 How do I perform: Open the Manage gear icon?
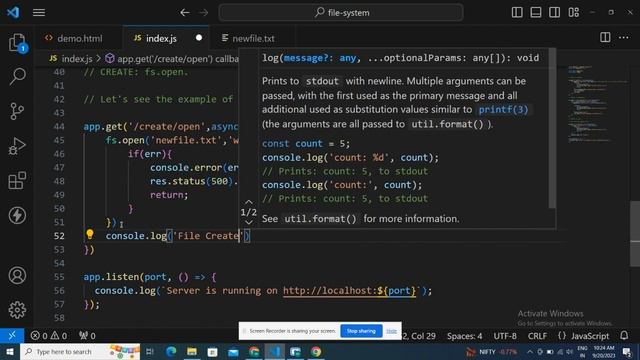(x=17, y=310)
